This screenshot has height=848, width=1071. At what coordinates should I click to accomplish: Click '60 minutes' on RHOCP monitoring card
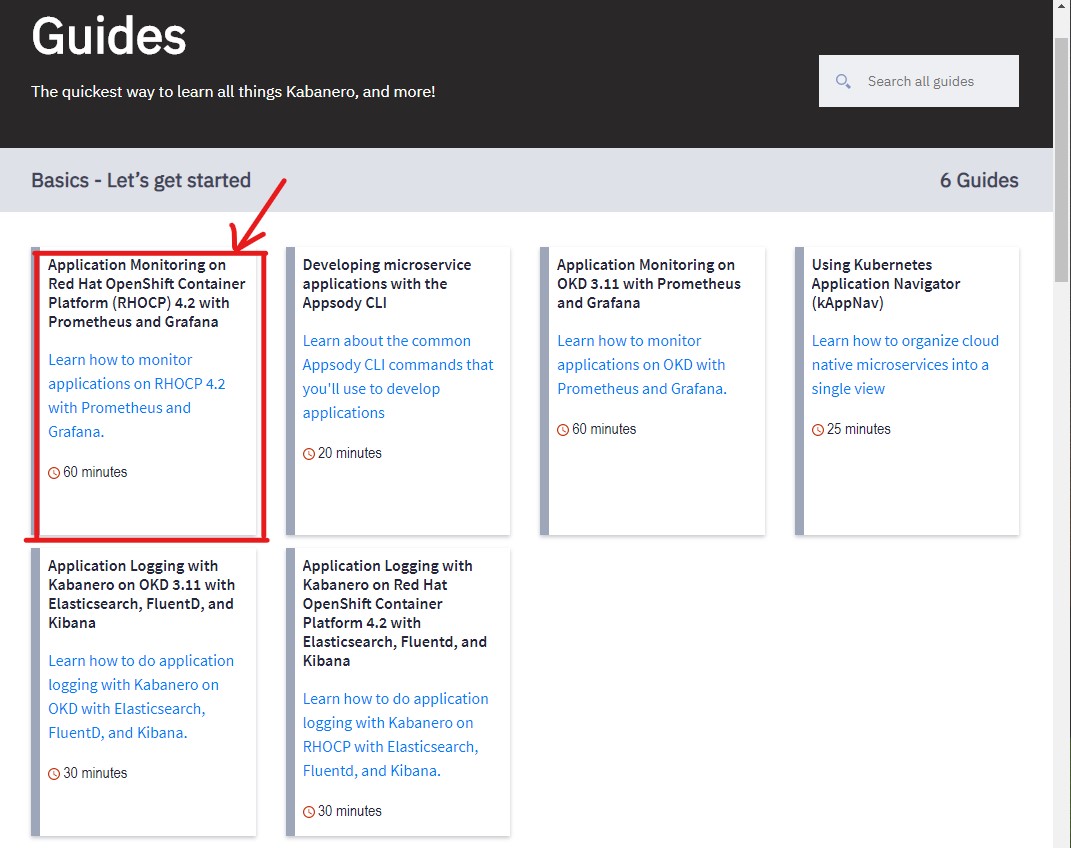click(95, 472)
